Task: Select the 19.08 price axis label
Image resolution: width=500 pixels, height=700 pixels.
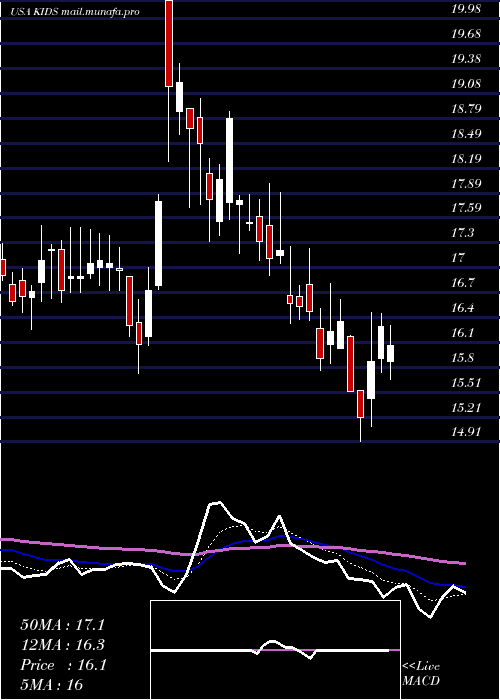Action: tap(466, 84)
